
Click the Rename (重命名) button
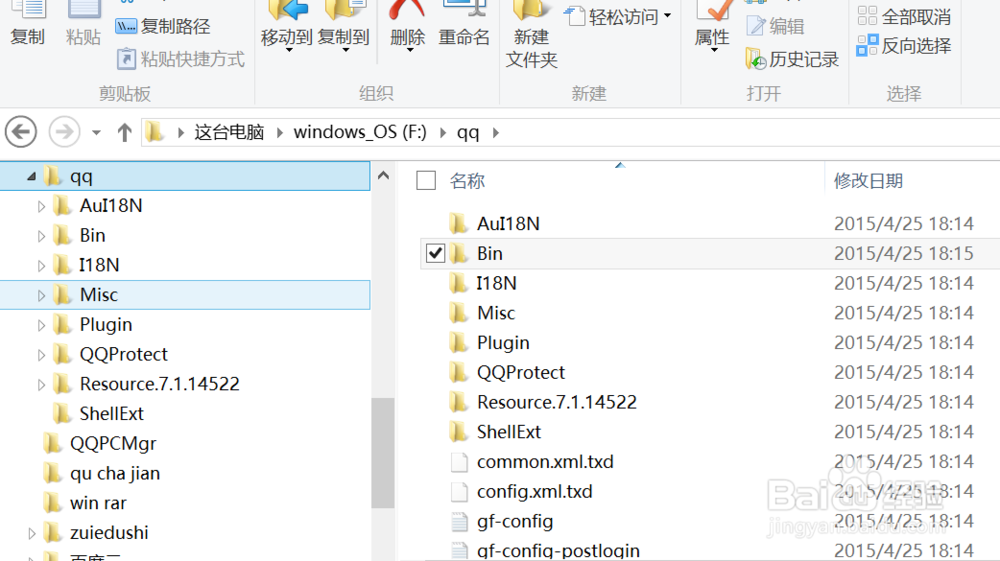pos(464,26)
